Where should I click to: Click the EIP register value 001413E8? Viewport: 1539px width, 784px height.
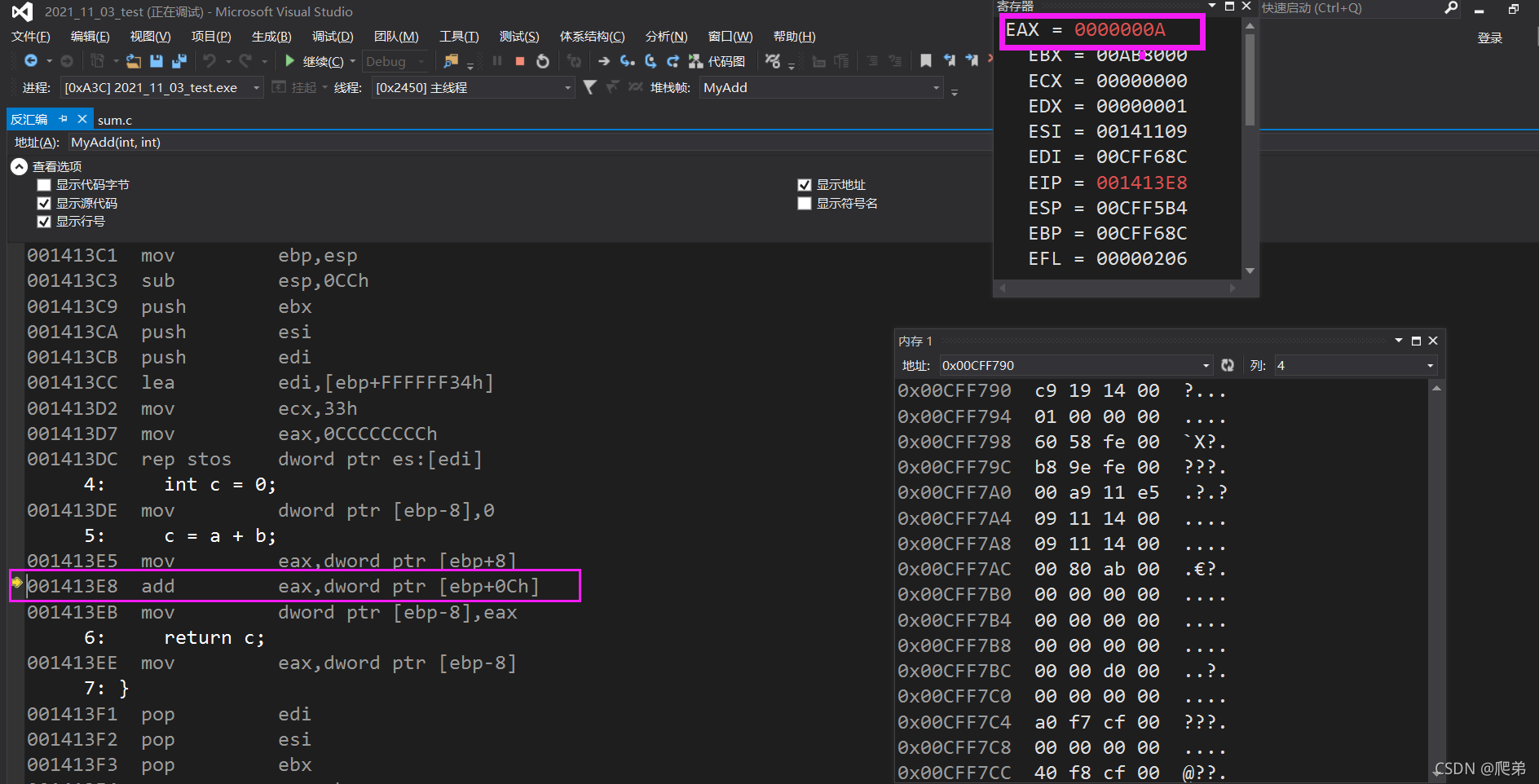(1141, 183)
